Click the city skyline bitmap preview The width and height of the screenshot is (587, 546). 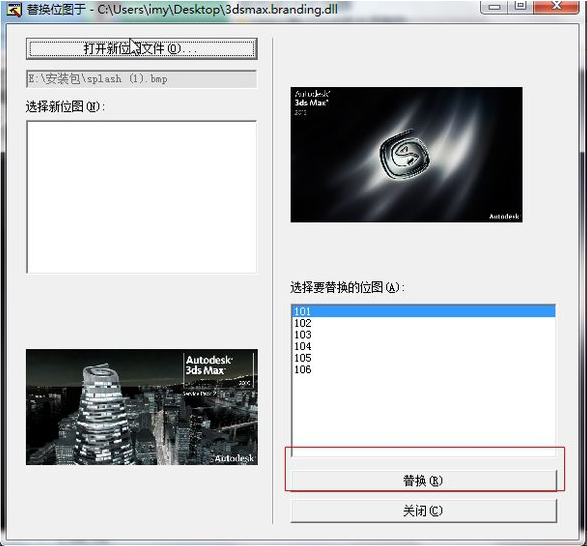point(142,407)
